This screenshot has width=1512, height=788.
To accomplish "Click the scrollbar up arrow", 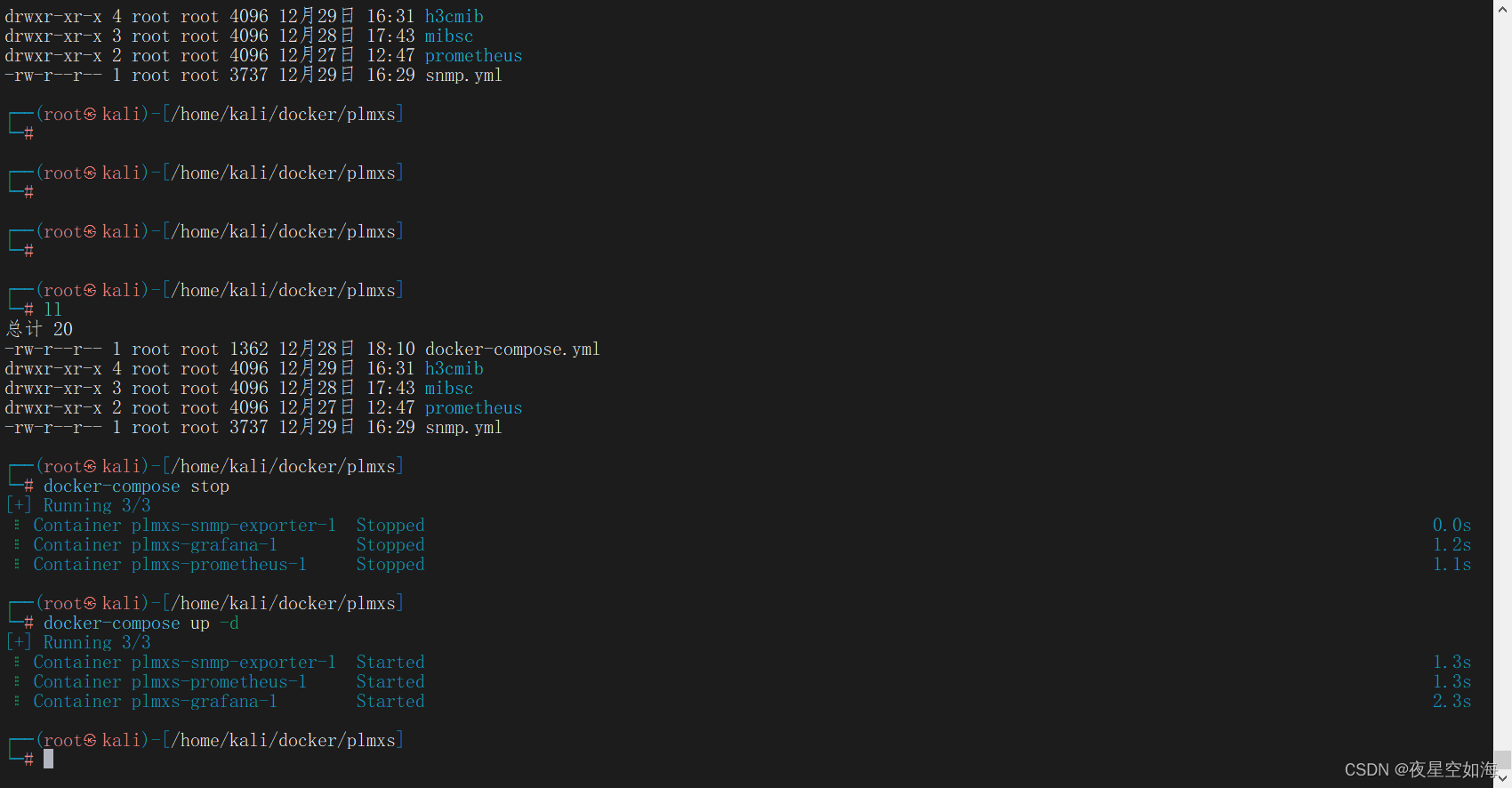I will [x=1502, y=7].
